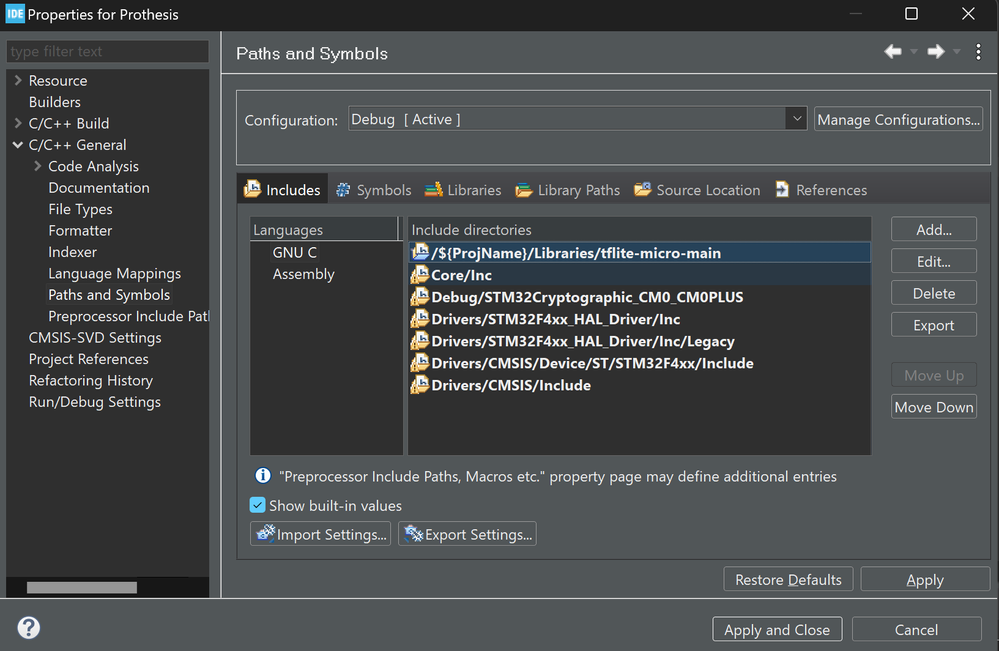Select Assembly in the Languages list
Viewport: 999px width, 651px height.
click(303, 274)
